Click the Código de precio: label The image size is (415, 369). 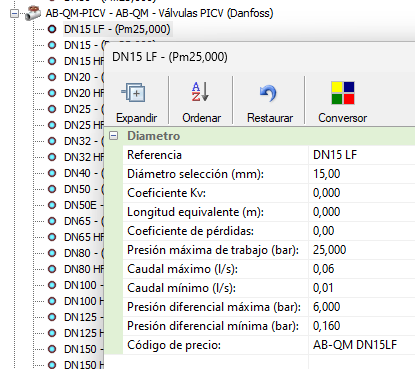coord(174,345)
